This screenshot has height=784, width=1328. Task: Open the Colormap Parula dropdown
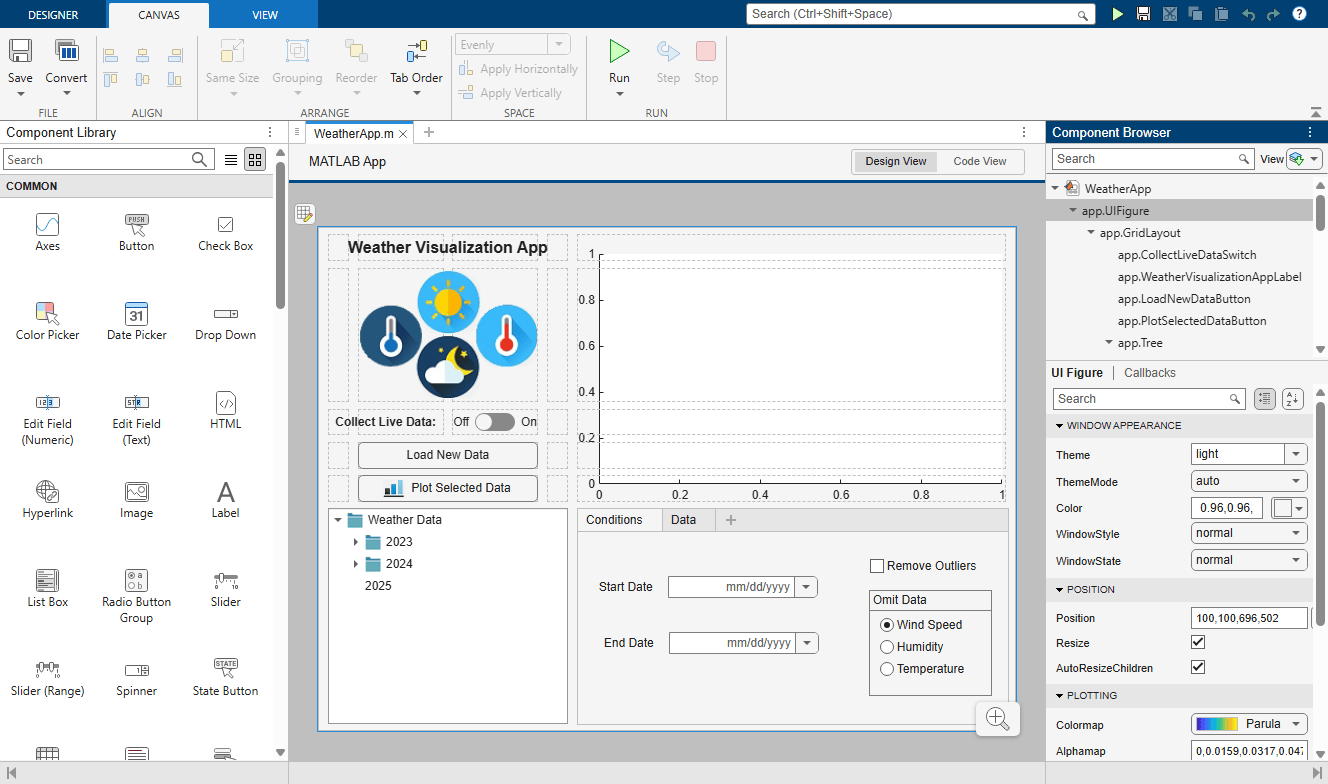(1250, 724)
